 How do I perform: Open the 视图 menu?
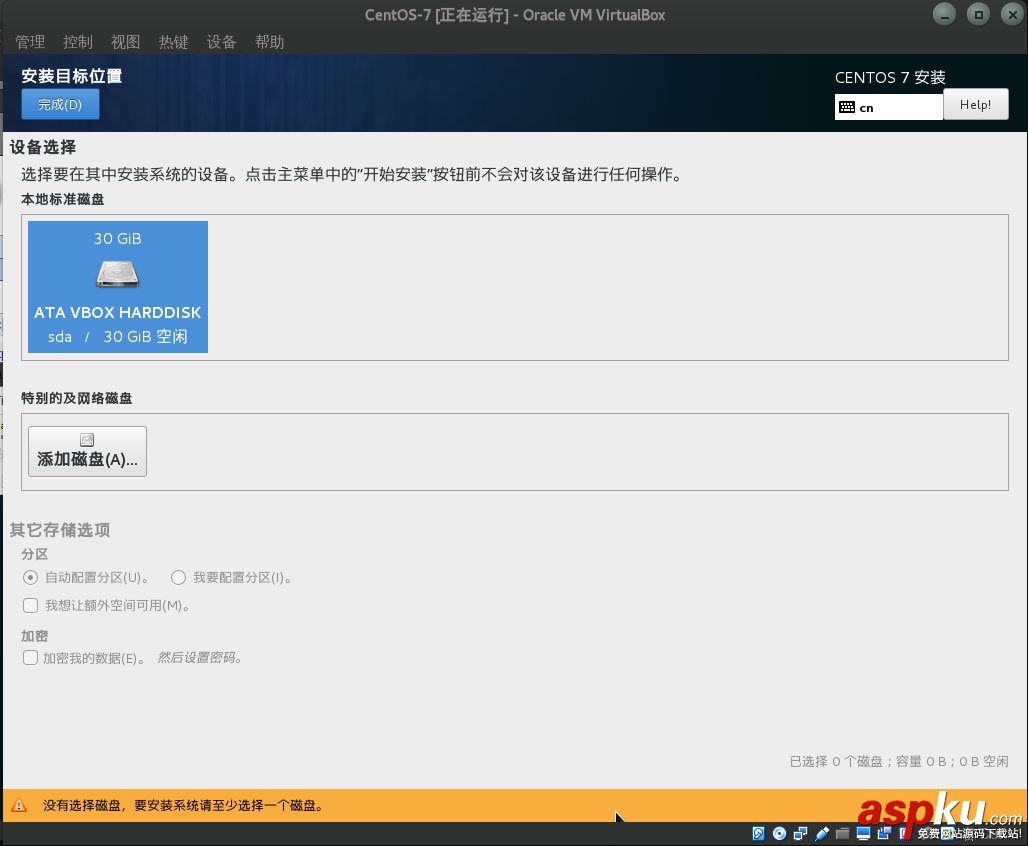pyautogui.click(x=125, y=42)
